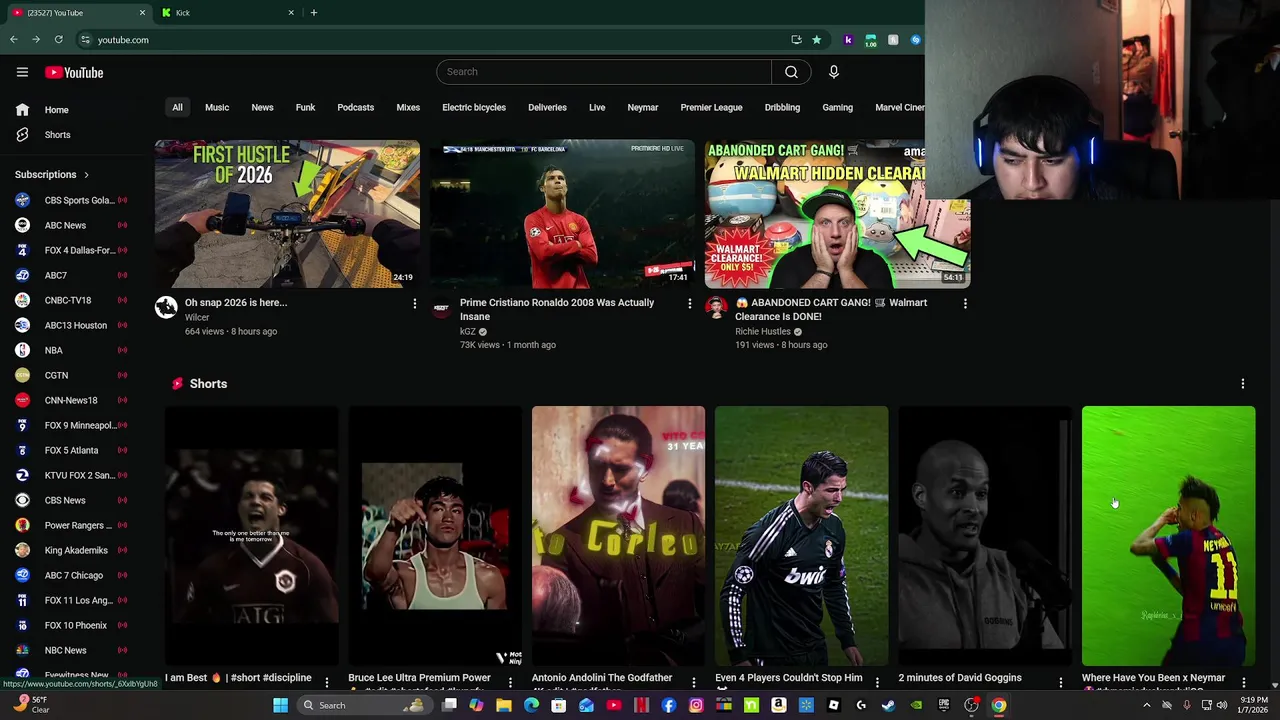Click Richie Hustles channel avatar

(716, 307)
